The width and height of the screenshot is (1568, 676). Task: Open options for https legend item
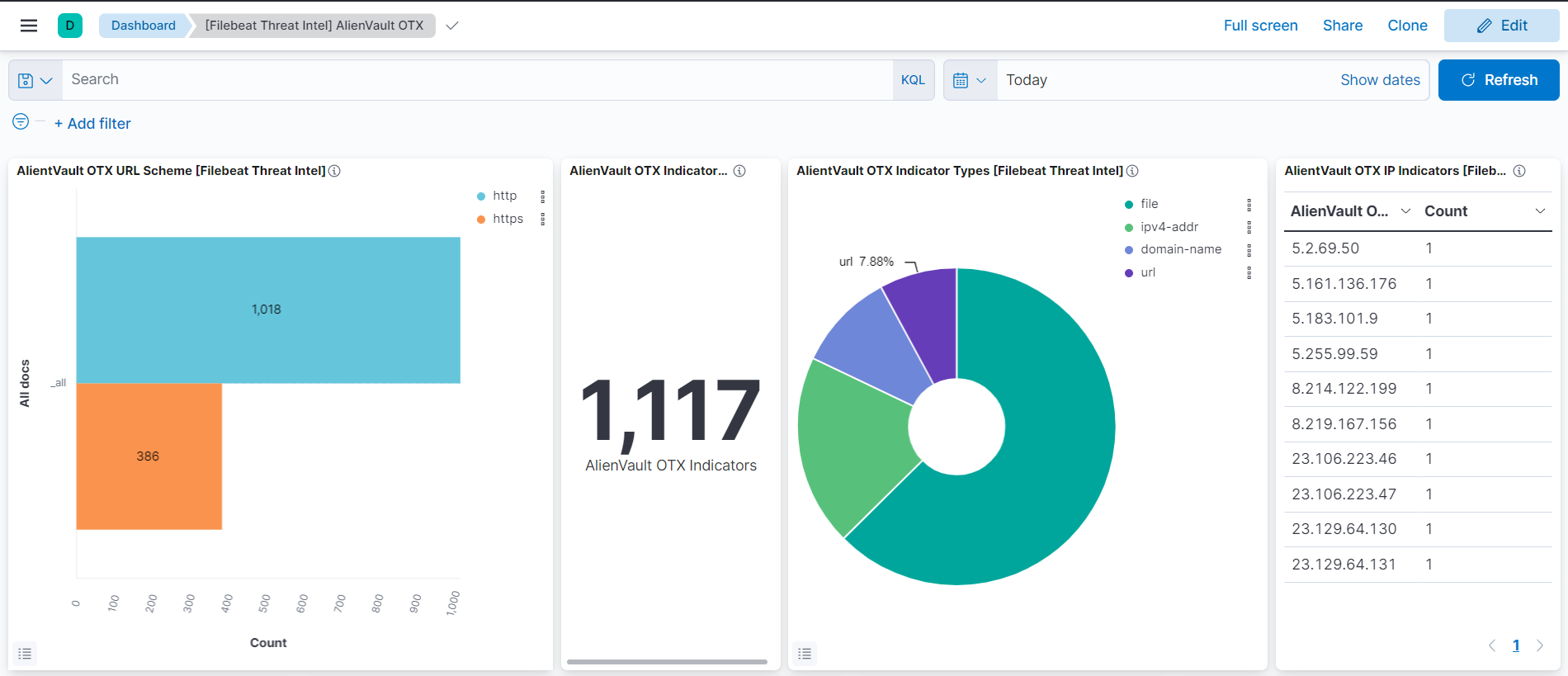542,219
